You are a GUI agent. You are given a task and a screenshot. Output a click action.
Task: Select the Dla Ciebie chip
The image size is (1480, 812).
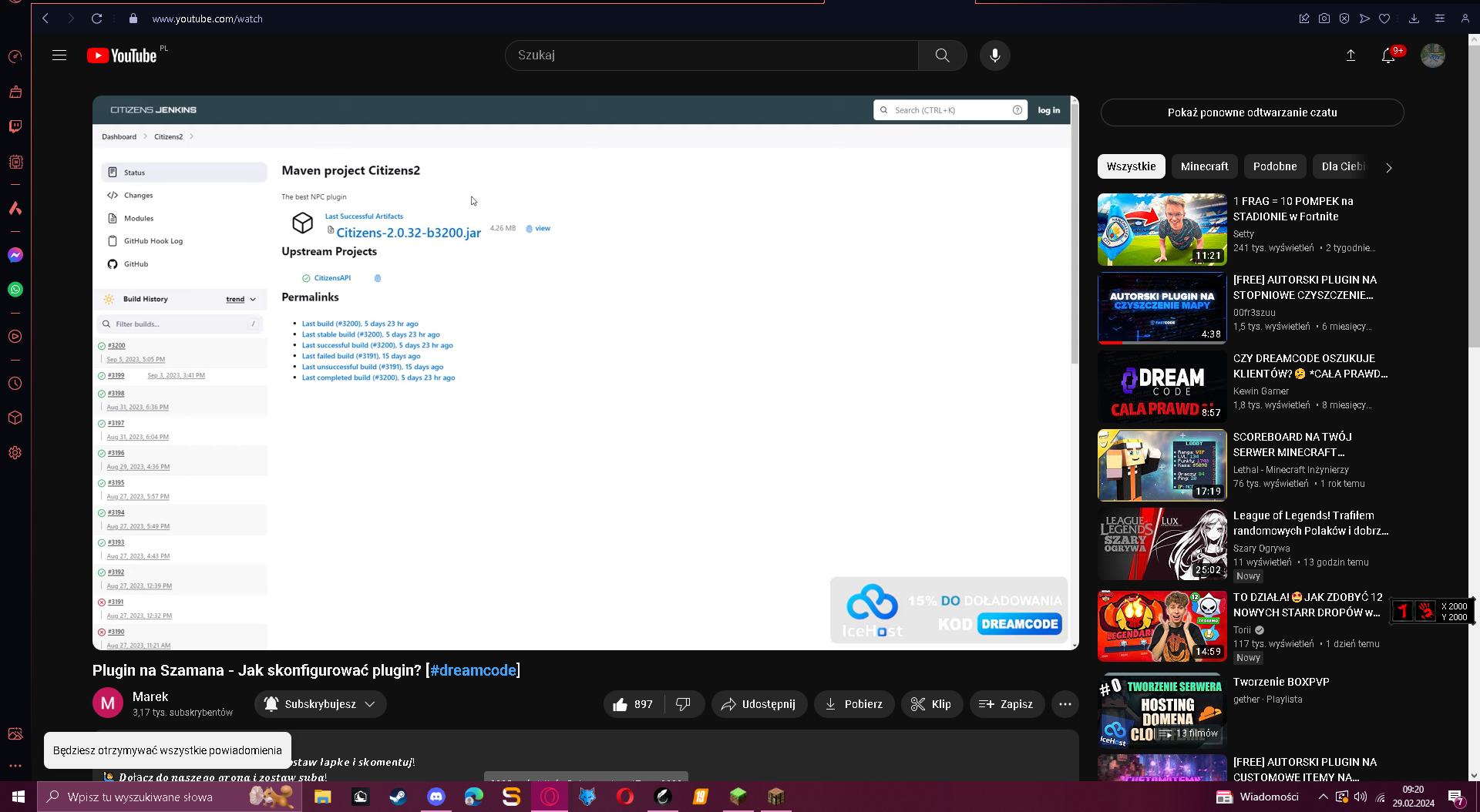1343,166
